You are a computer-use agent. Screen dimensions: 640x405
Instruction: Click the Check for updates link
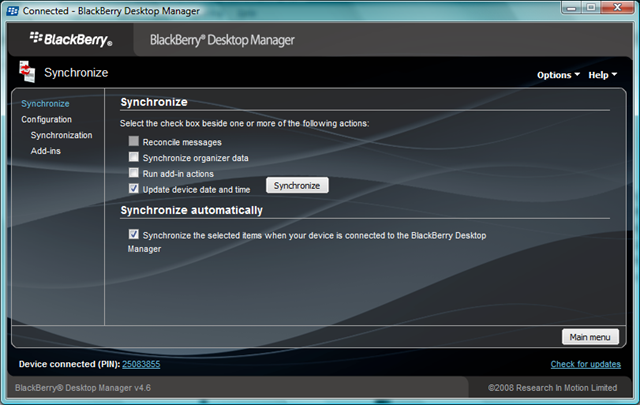(585, 364)
